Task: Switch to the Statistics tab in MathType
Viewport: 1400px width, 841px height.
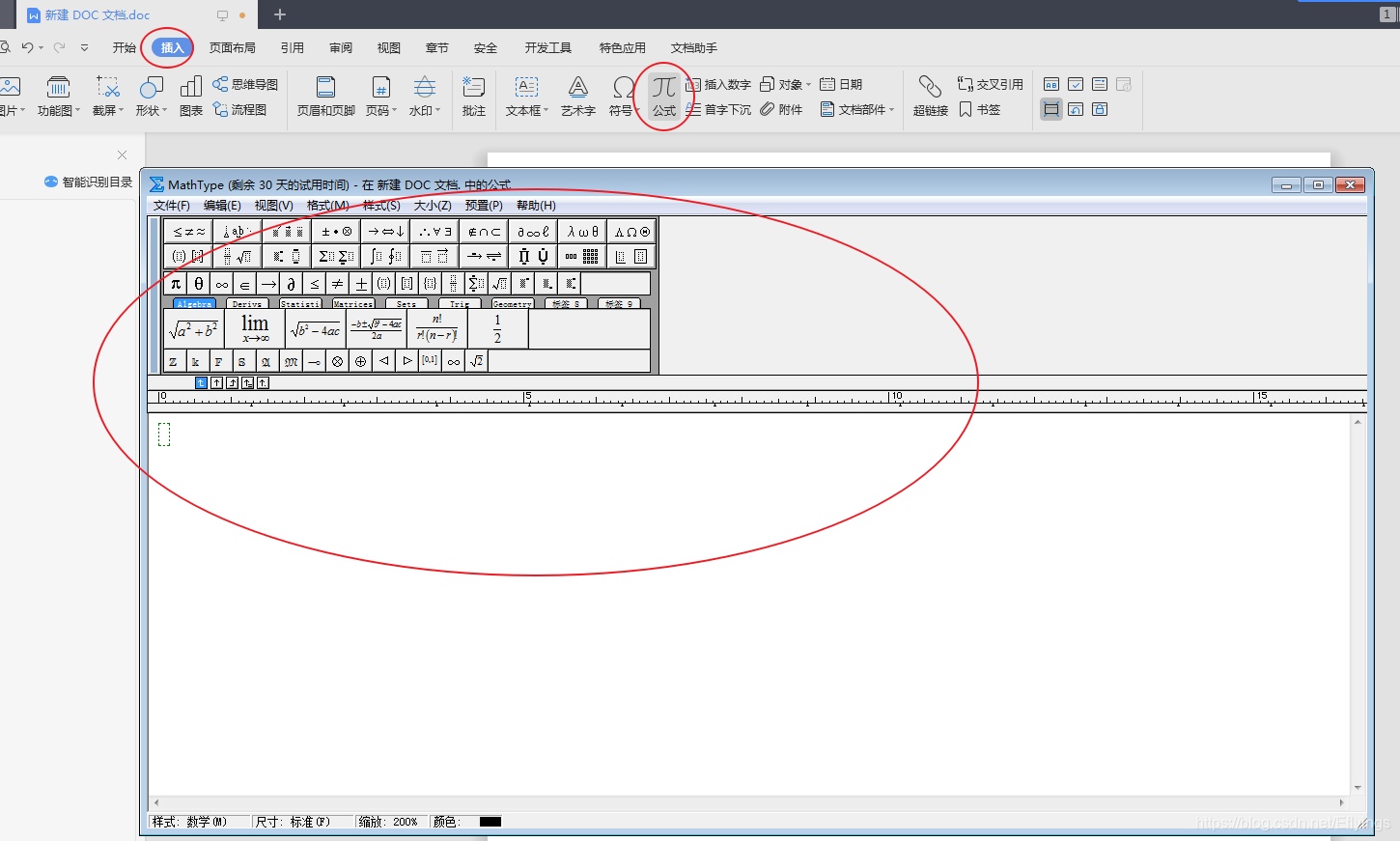Action: [300, 303]
